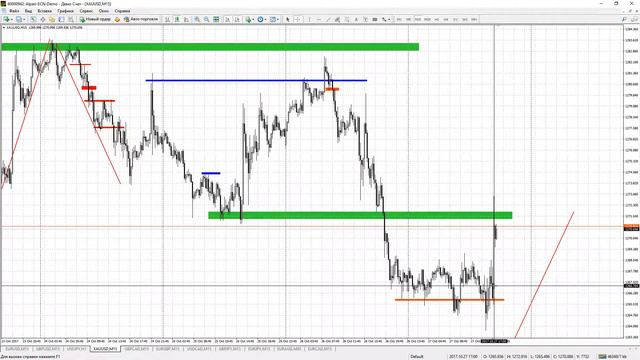640x360 pixels.
Task: Select the Fibonacci Retracement tool
Action: pos(347,19)
